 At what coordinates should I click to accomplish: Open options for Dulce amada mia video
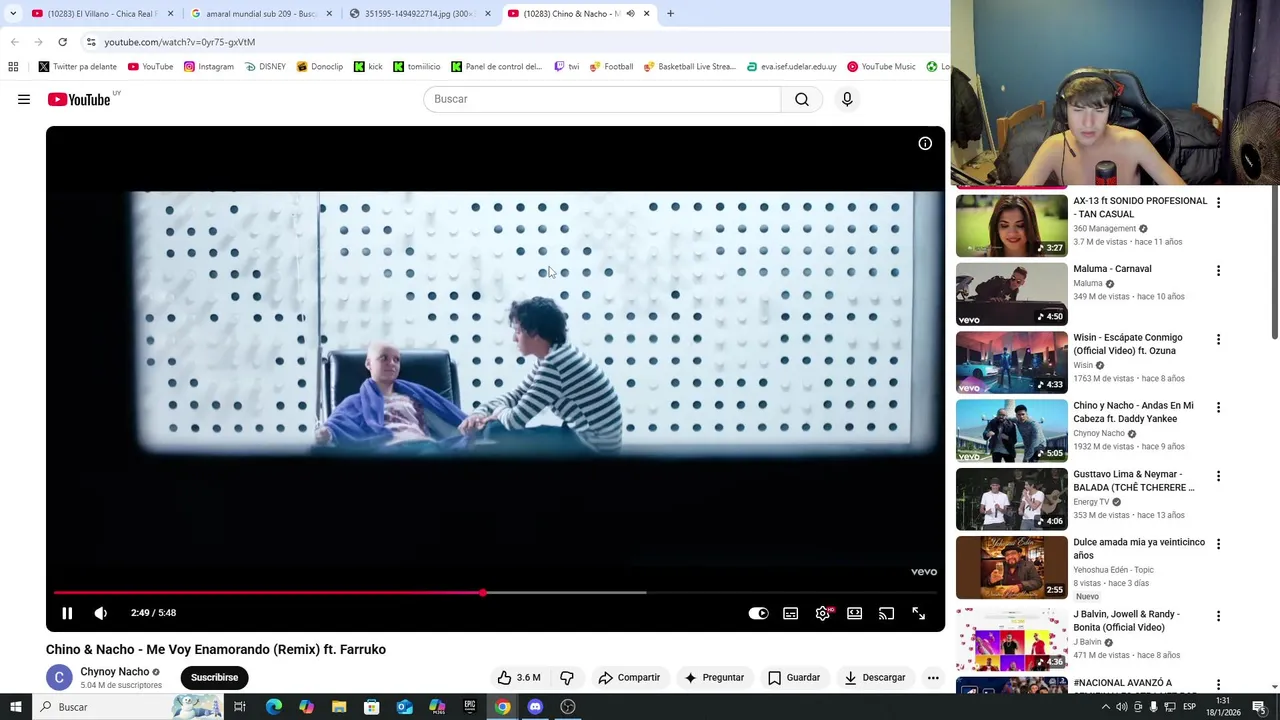(1218, 544)
